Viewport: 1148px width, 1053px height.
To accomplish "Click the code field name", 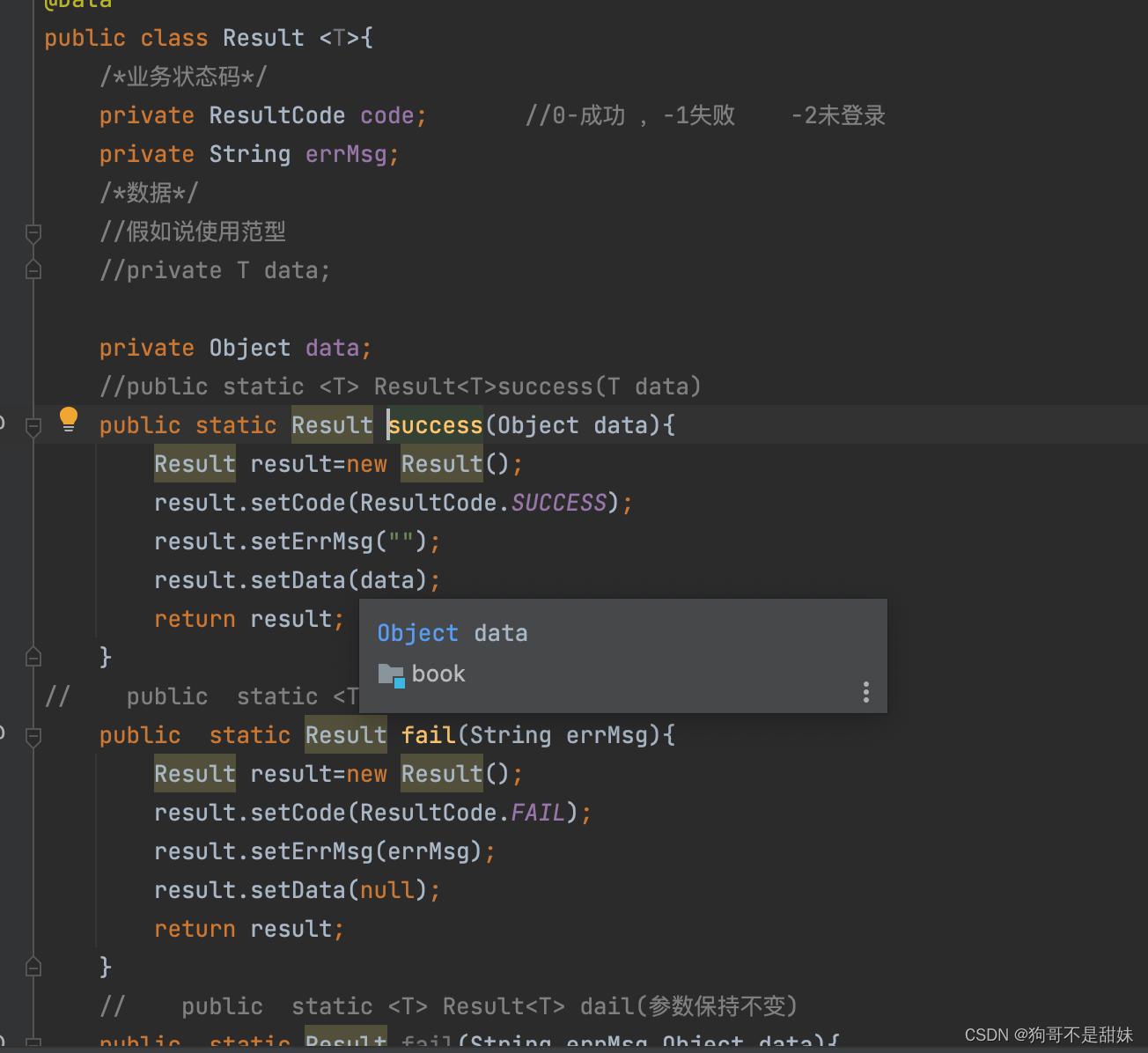I will (387, 115).
